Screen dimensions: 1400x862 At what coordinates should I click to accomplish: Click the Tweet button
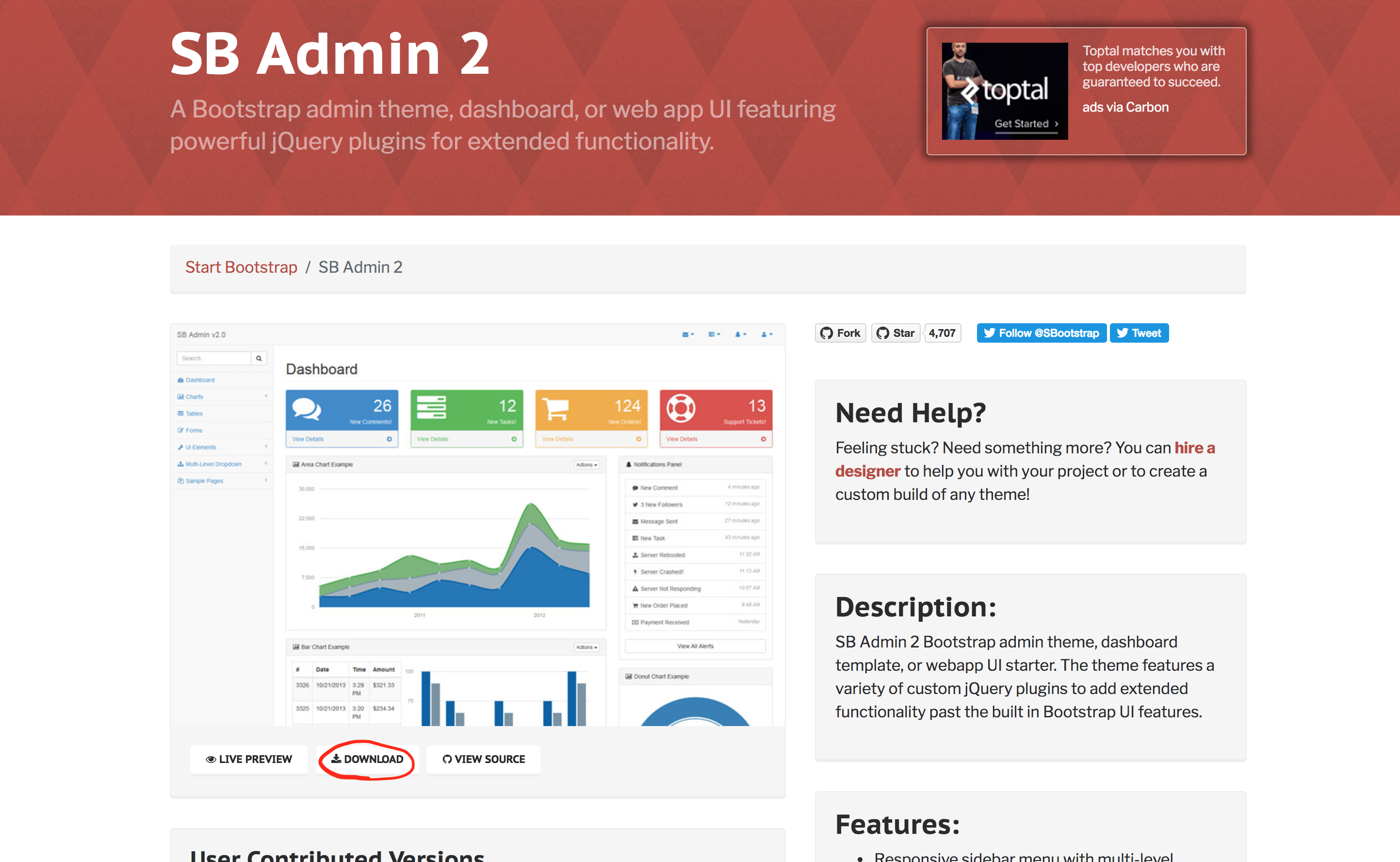coord(1139,333)
